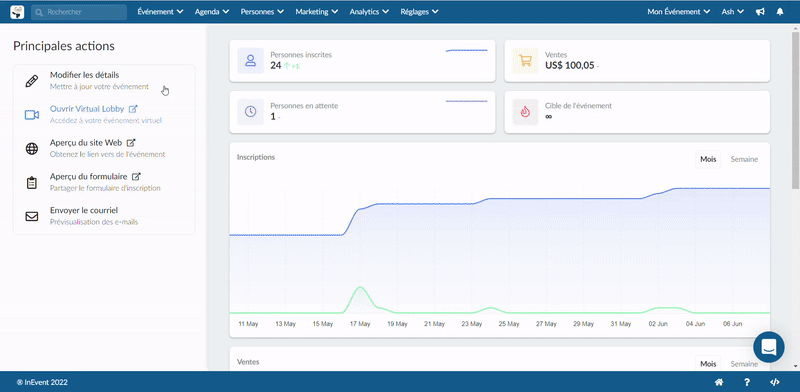Click the envelope icon beside Envoyer le courriel

point(32,216)
